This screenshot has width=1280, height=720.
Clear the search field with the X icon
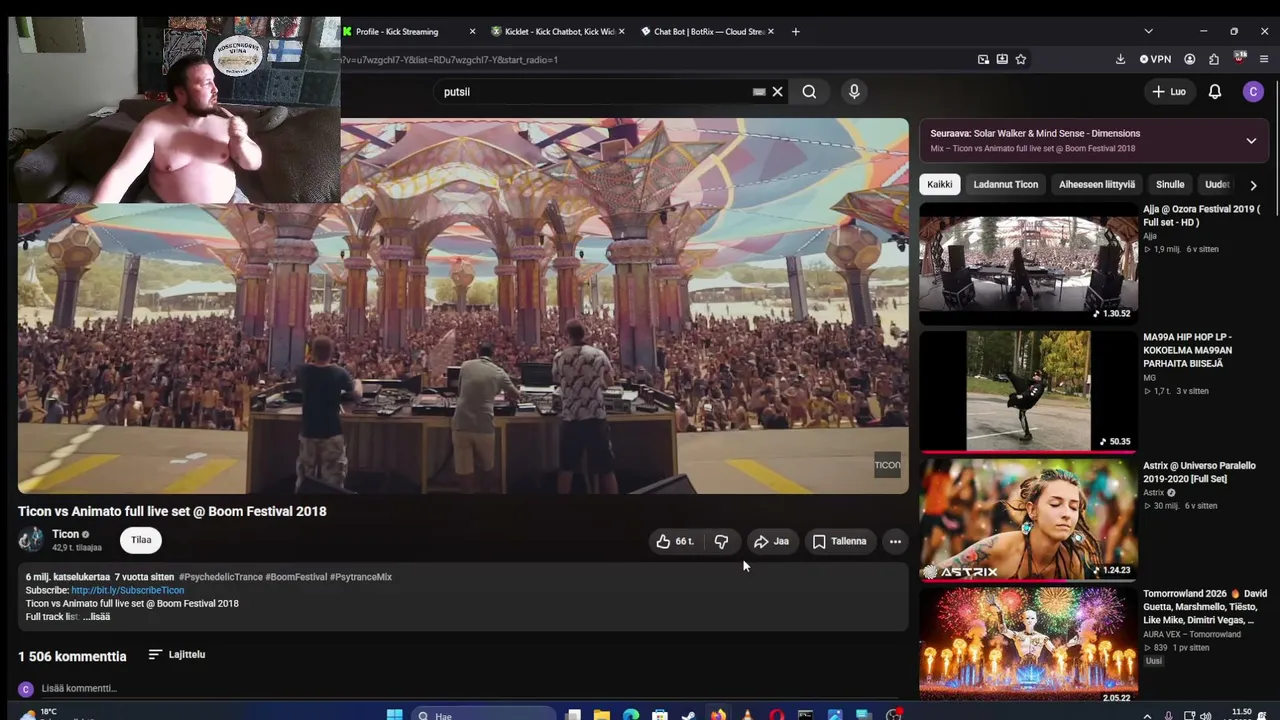pos(777,92)
